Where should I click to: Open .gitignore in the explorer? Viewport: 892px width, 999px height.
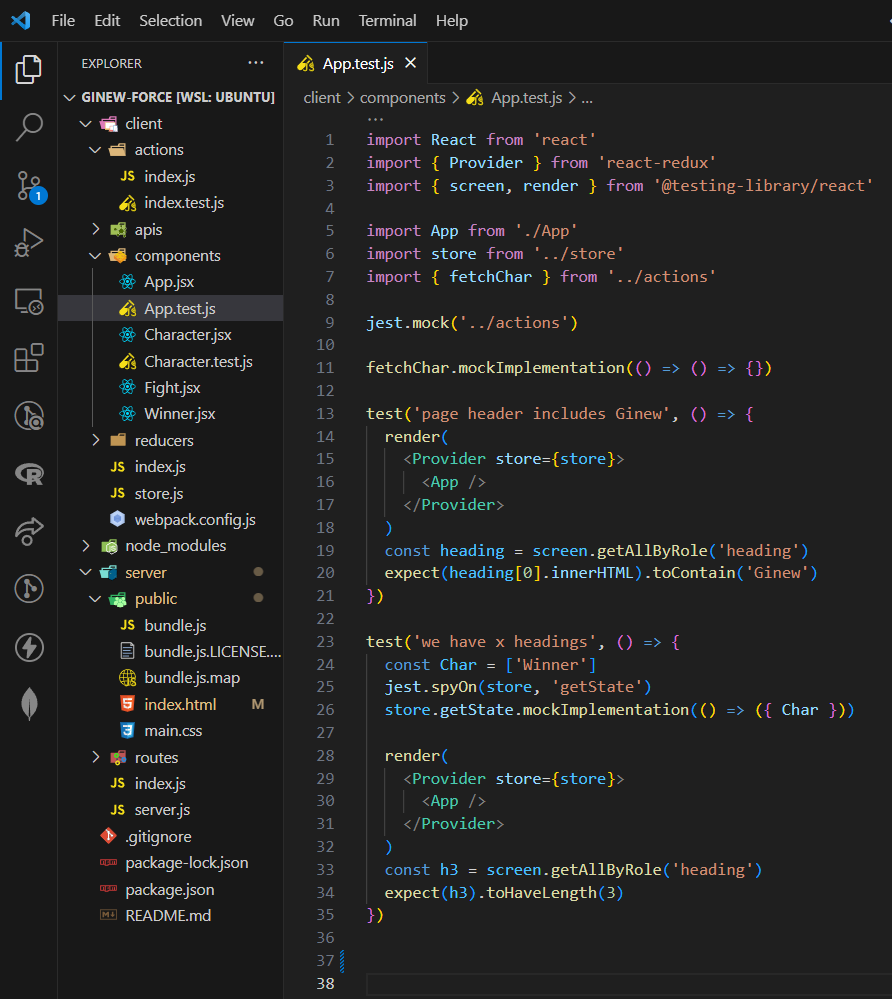[171, 837]
